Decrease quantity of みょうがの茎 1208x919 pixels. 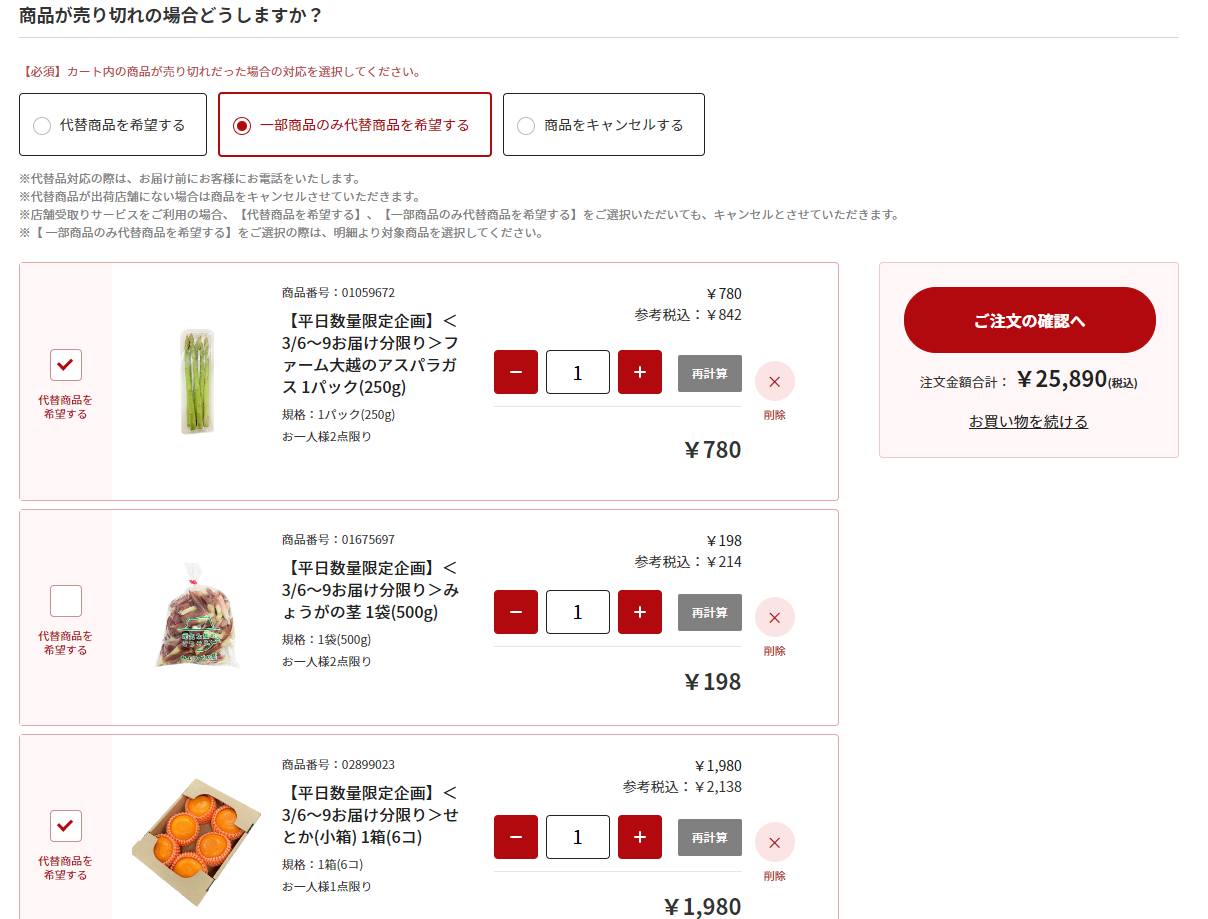point(516,612)
